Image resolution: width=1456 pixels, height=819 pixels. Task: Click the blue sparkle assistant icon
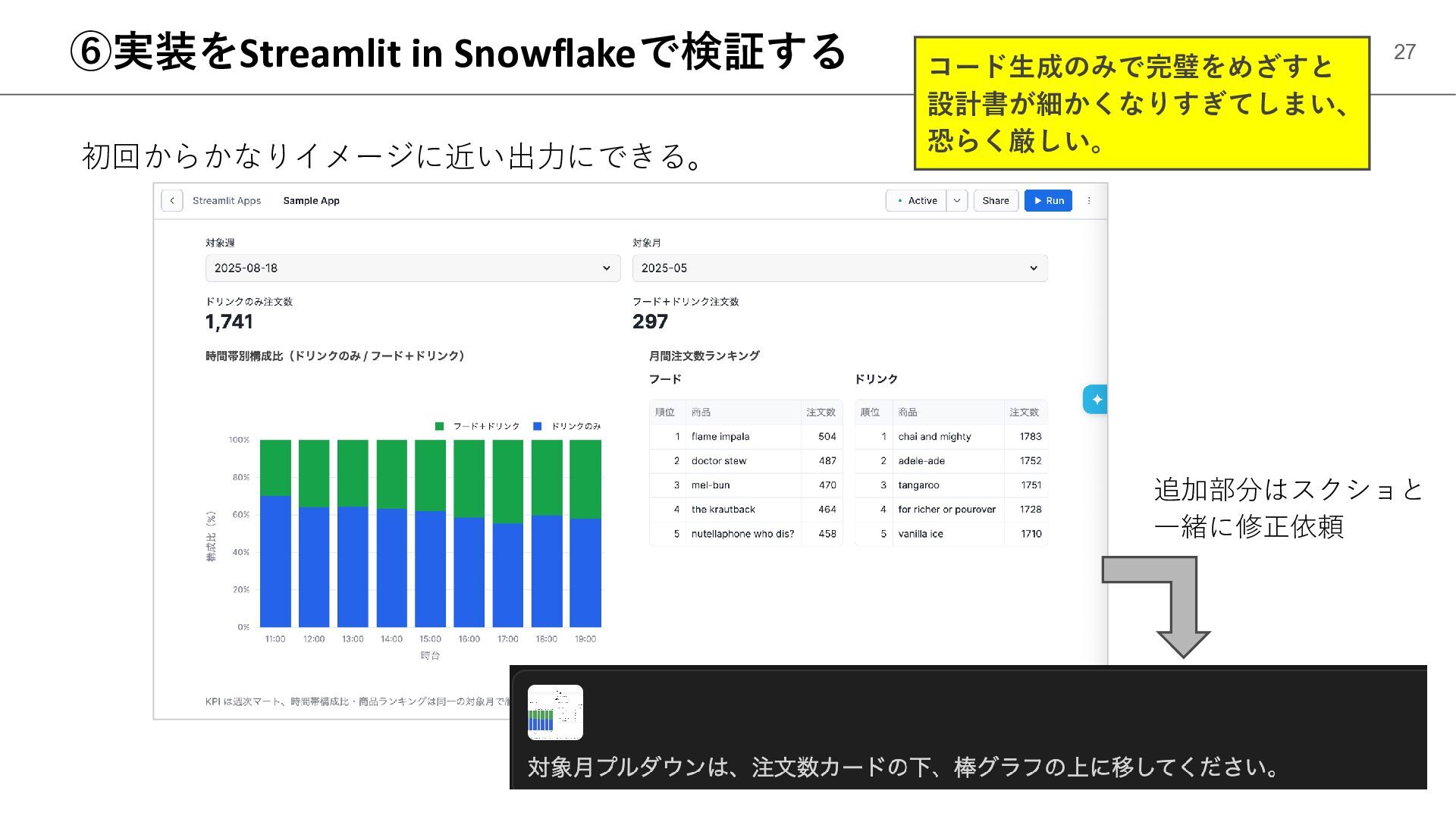pos(1096,400)
